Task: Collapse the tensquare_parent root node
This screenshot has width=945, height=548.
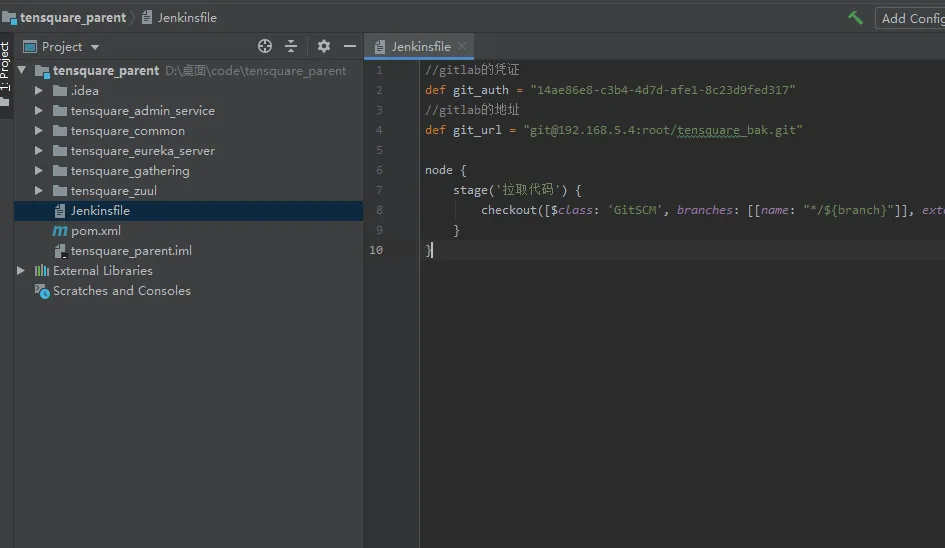Action: pos(22,71)
